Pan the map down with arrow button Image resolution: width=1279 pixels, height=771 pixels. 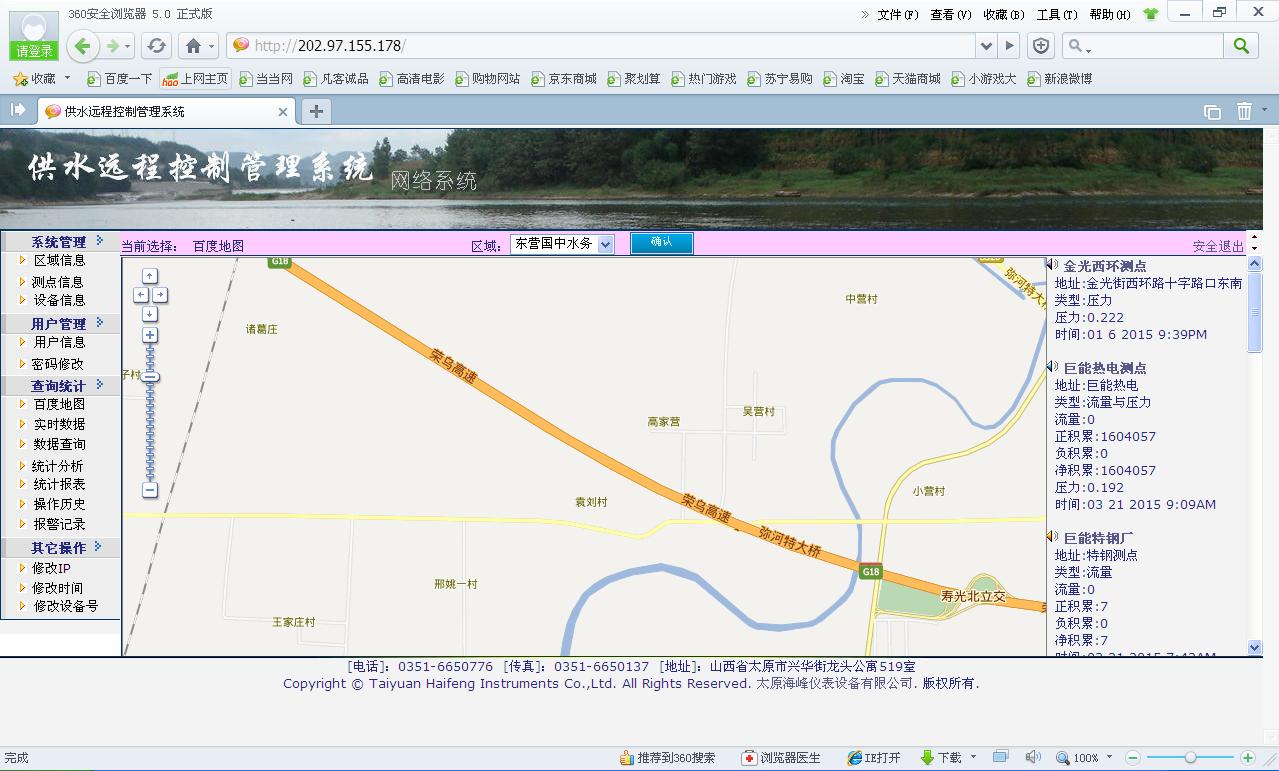150,314
